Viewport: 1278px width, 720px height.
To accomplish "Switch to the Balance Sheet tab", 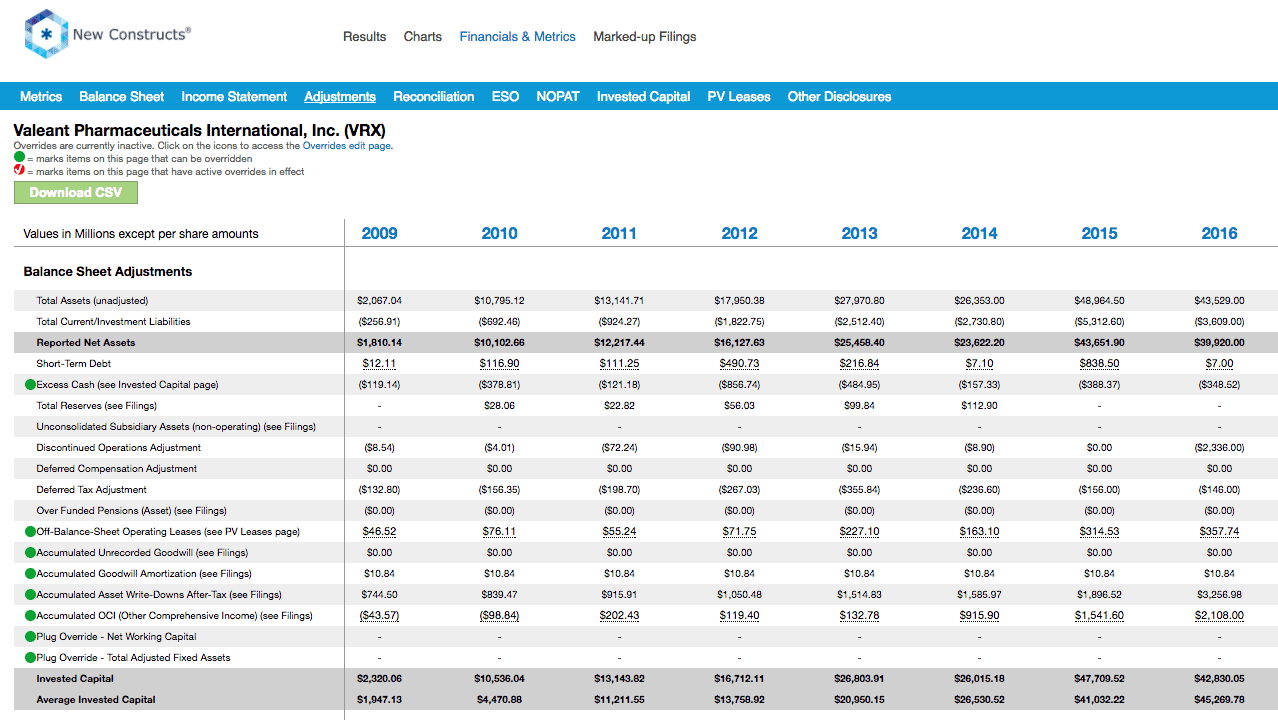I will coord(122,97).
